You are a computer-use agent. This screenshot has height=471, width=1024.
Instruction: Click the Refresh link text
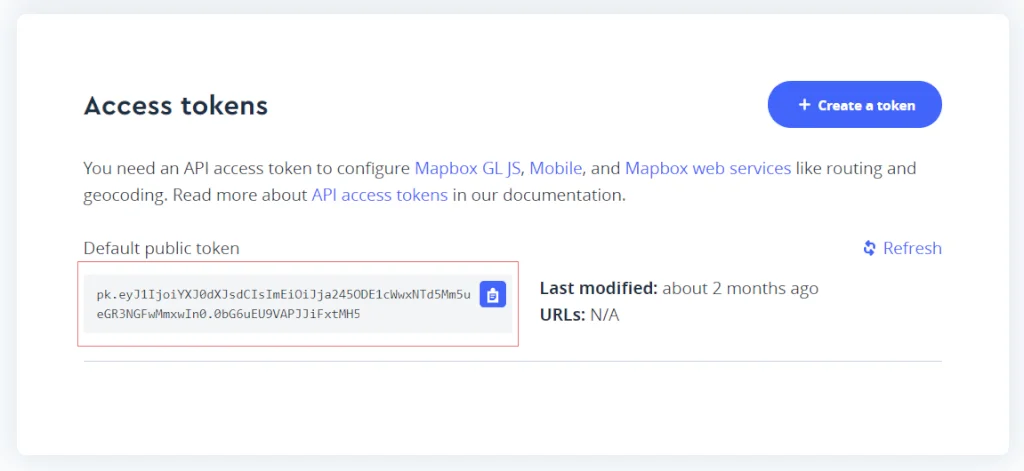tap(912, 248)
